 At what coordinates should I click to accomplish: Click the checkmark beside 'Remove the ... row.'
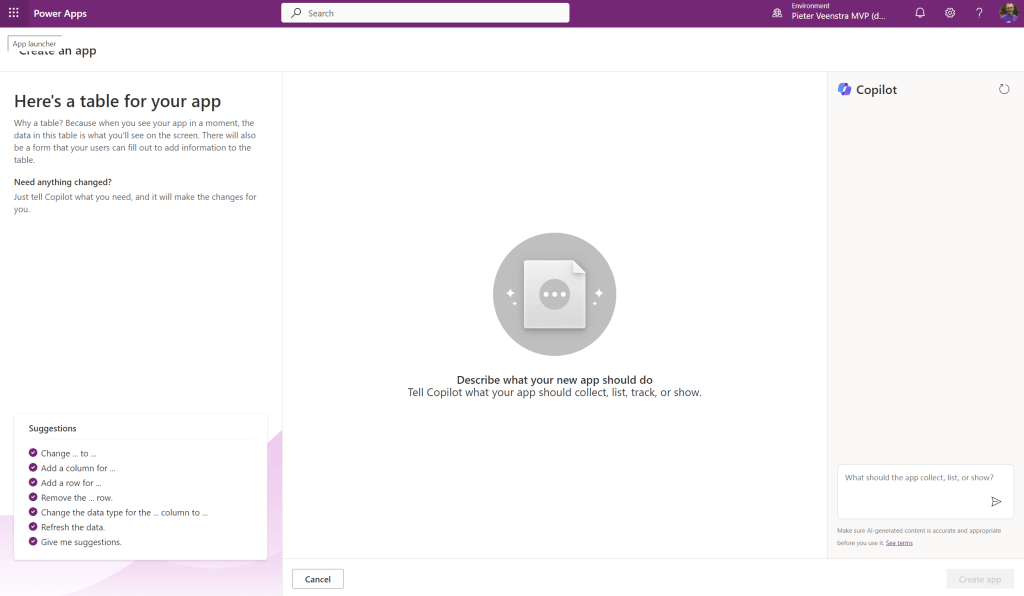tap(33, 497)
